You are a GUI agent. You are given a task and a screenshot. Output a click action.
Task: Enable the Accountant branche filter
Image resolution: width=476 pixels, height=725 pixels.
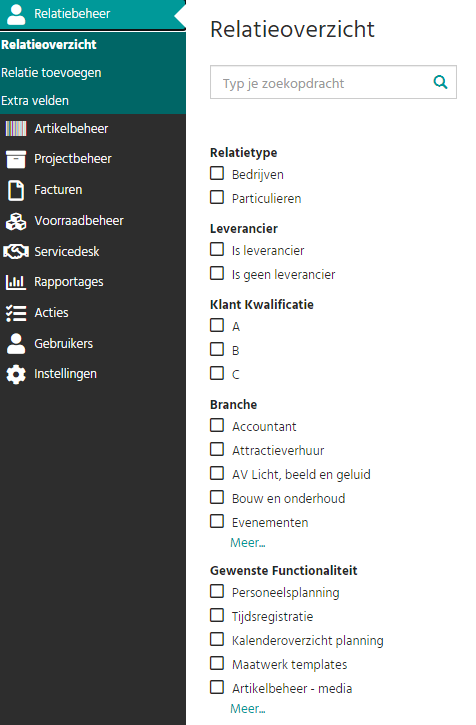pos(217,425)
